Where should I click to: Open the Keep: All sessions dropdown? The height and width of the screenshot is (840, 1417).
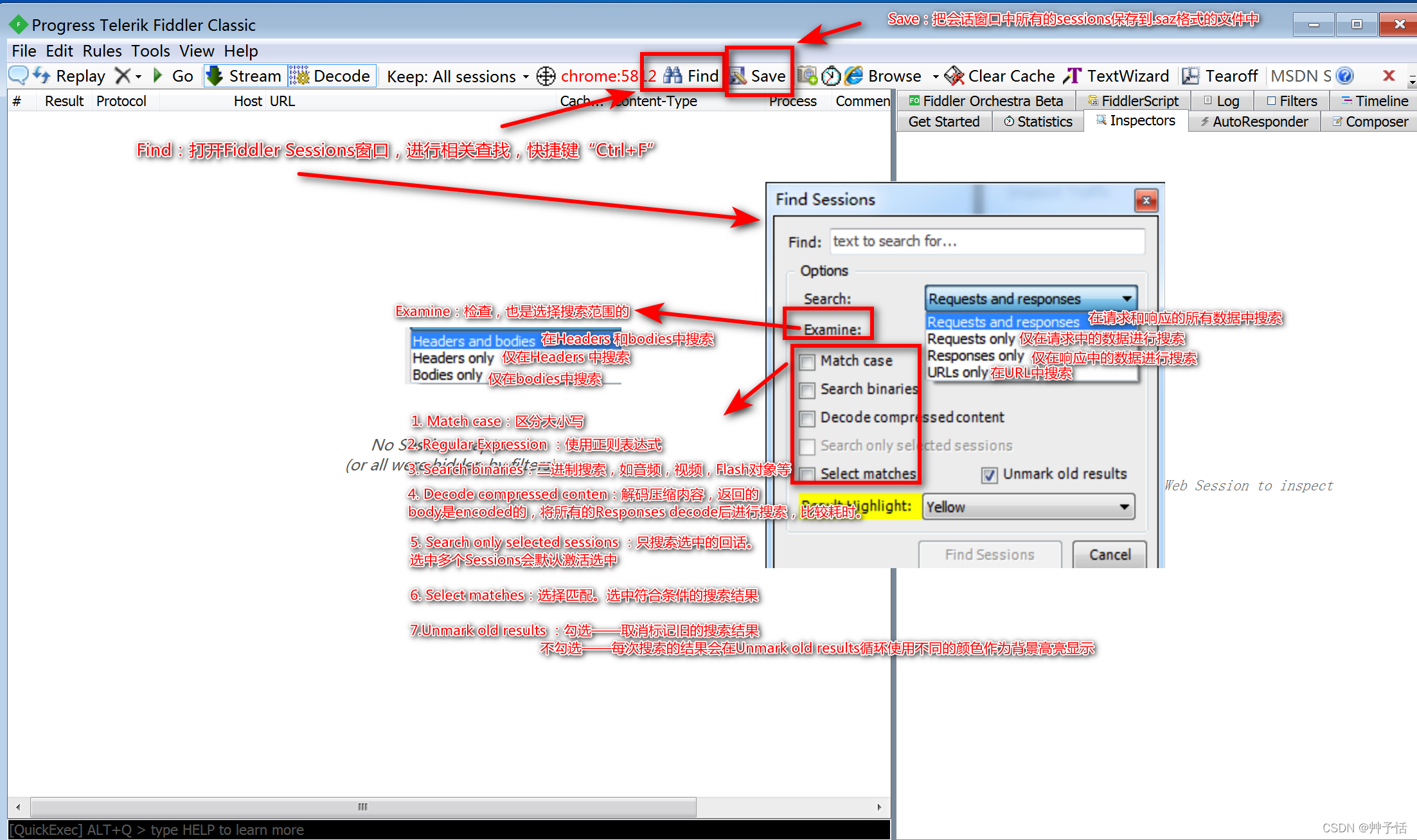[458, 76]
